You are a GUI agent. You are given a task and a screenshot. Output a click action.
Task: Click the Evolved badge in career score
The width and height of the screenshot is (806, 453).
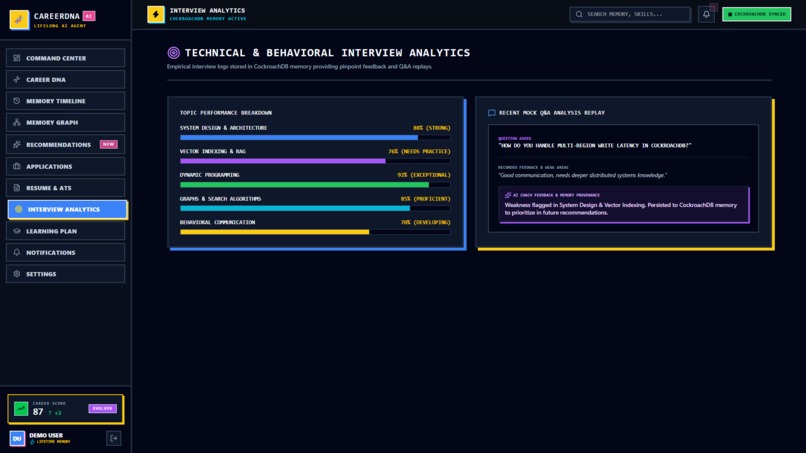coord(102,409)
